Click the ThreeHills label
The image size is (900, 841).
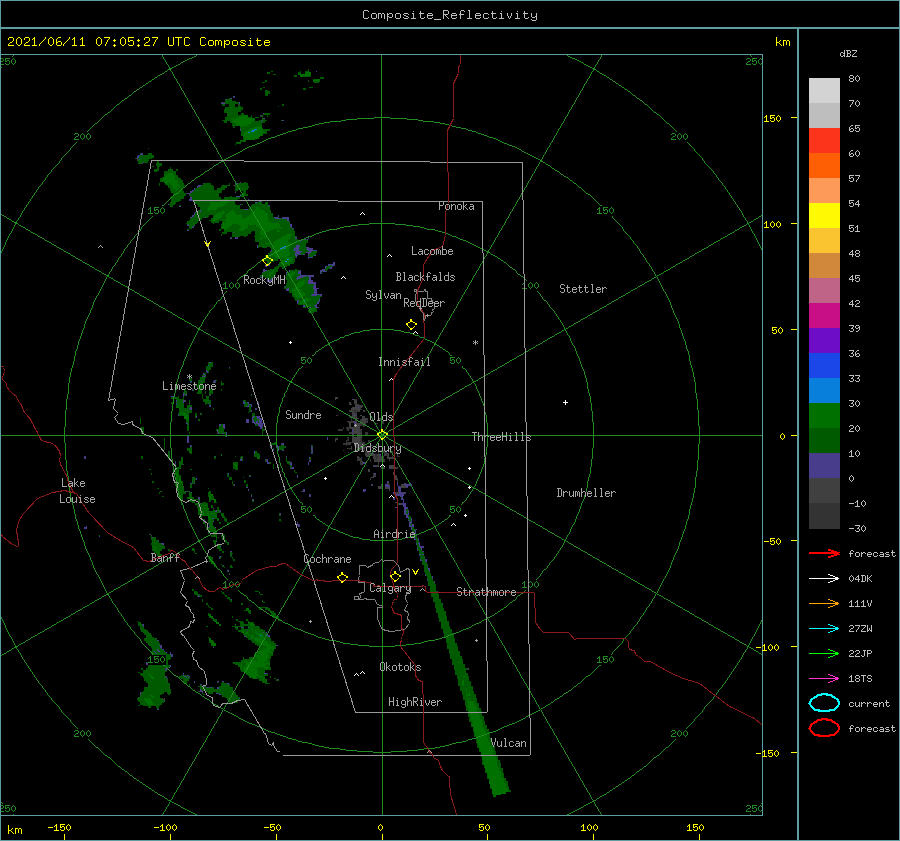pyautogui.click(x=501, y=437)
